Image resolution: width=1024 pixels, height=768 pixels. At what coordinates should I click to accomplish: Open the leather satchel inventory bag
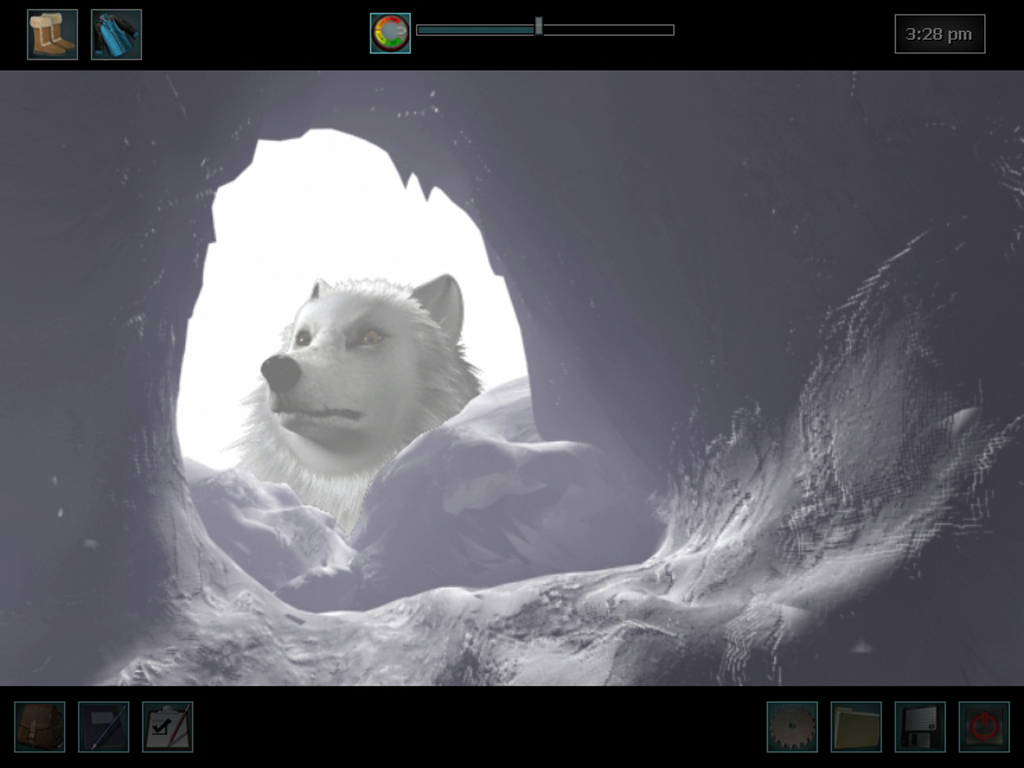(40, 726)
